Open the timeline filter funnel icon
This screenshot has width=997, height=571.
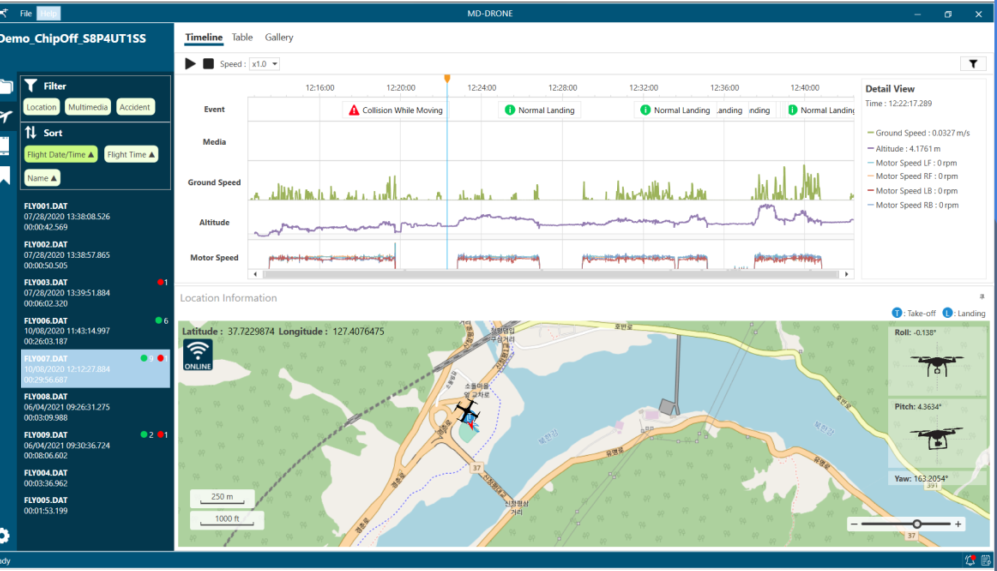(x=973, y=64)
